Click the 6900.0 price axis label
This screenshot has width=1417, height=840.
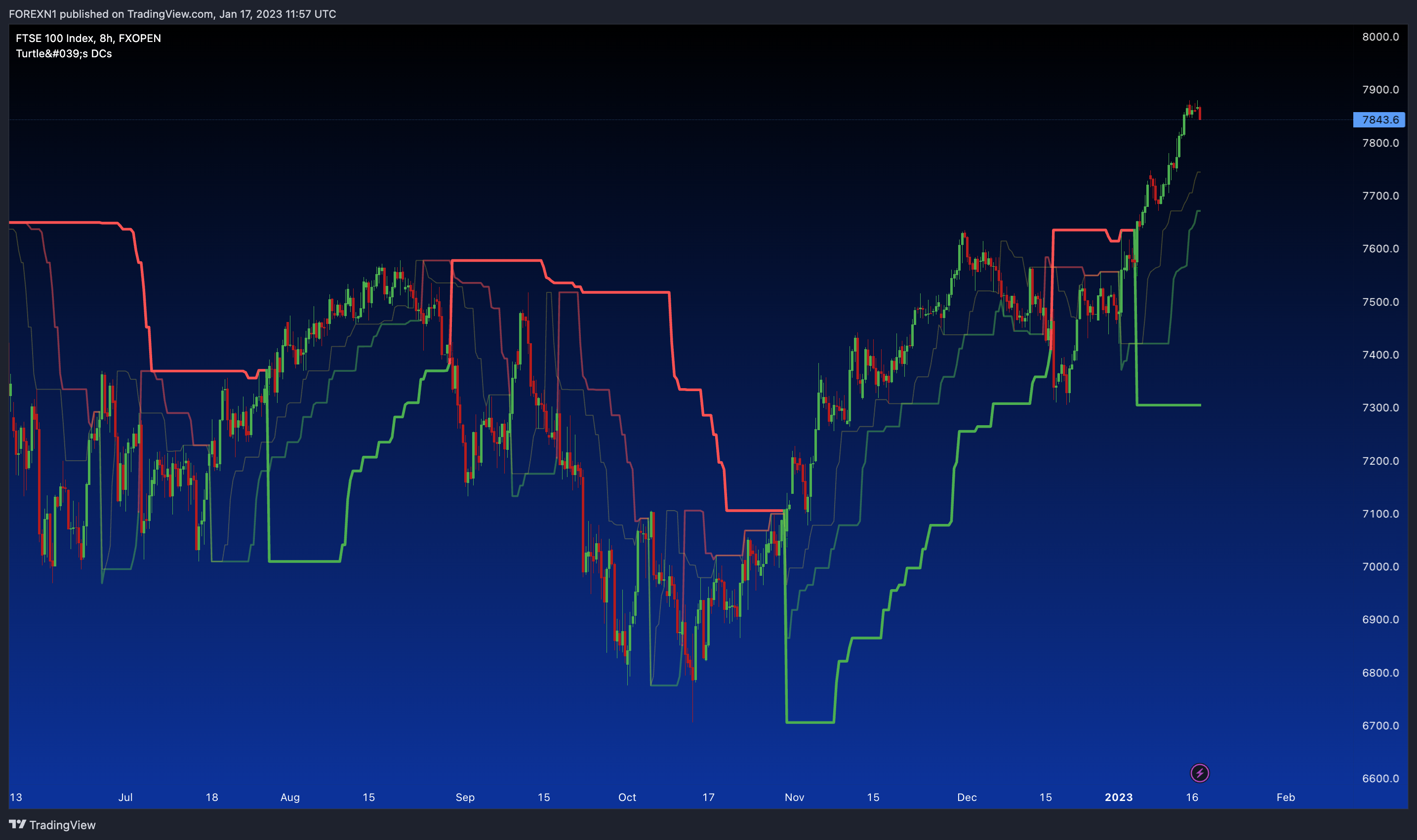point(1380,619)
